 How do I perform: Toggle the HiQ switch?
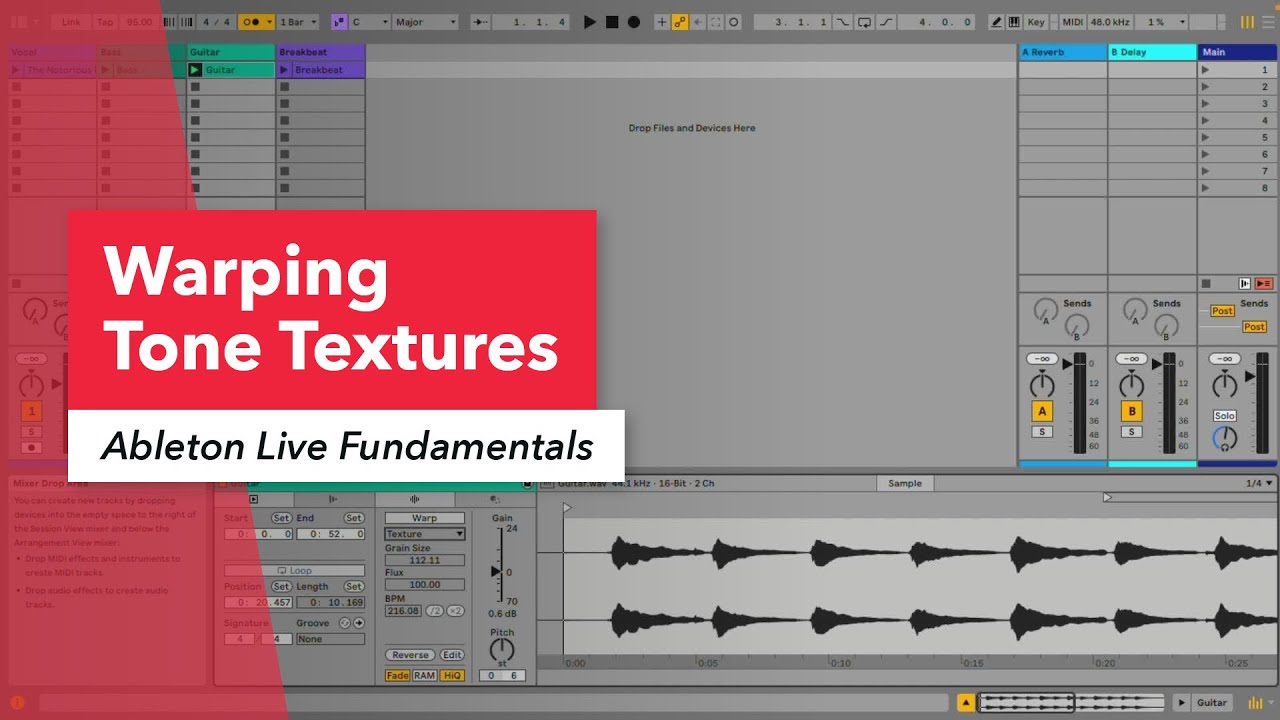(x=453, y=676)
